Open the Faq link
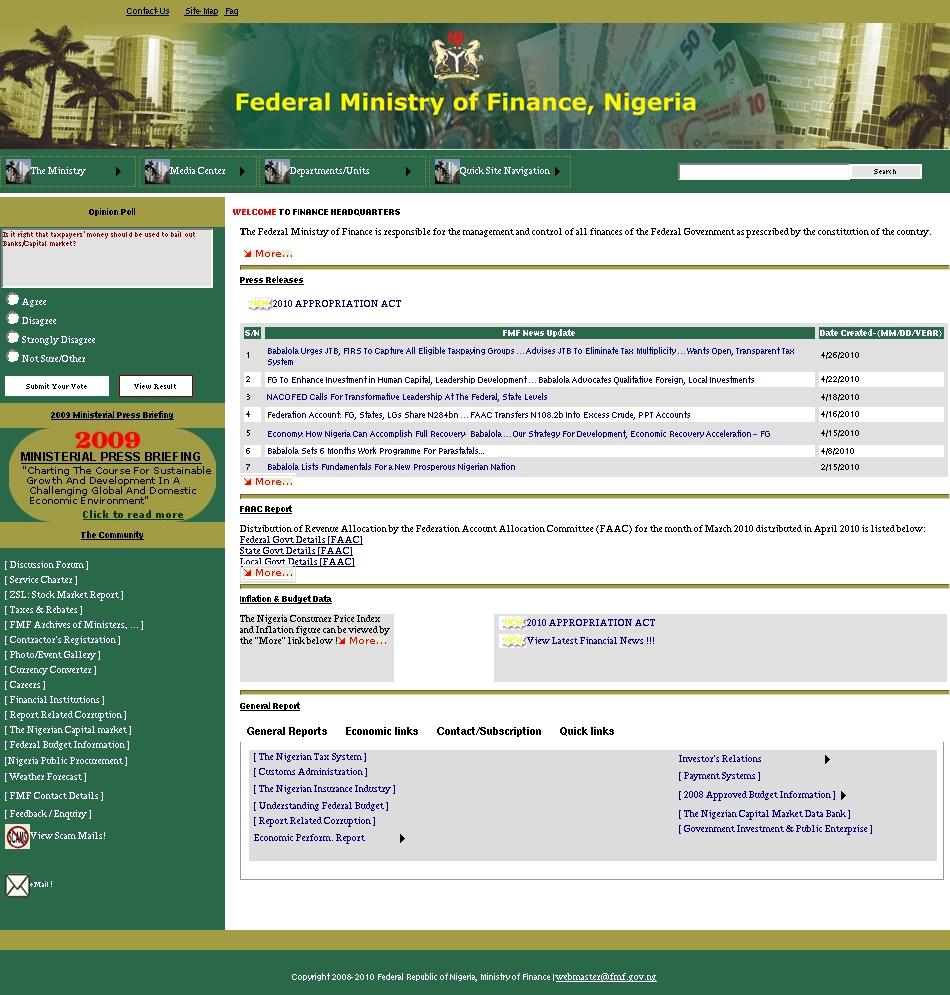Screen dimensions: 950x995 tap(232, 11)
